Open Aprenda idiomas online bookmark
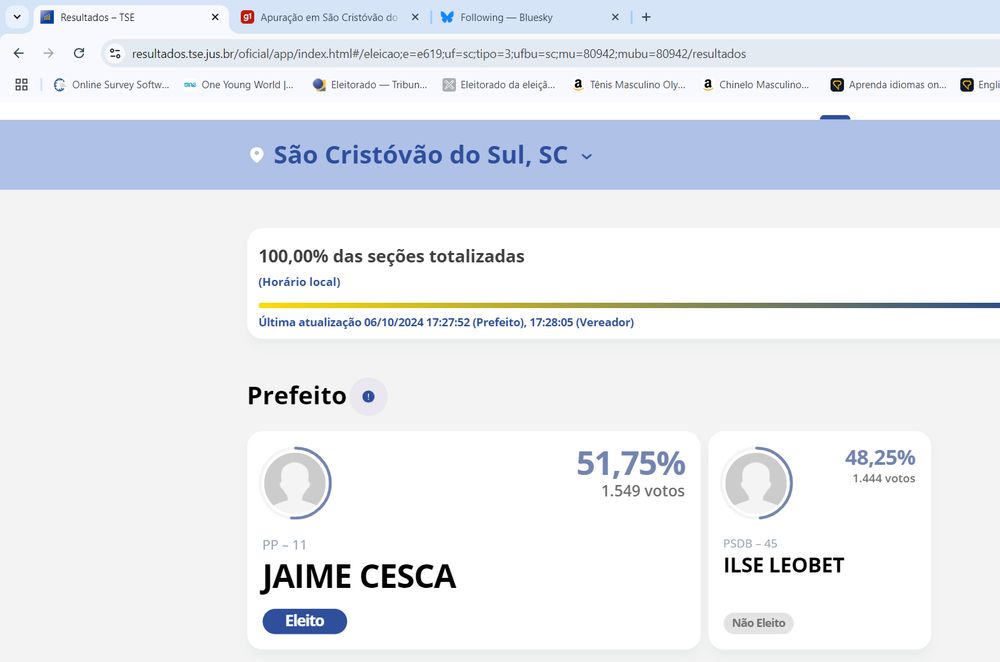Screen dimensions: 1000x662 pyautogui.click(x=888, y=85)
